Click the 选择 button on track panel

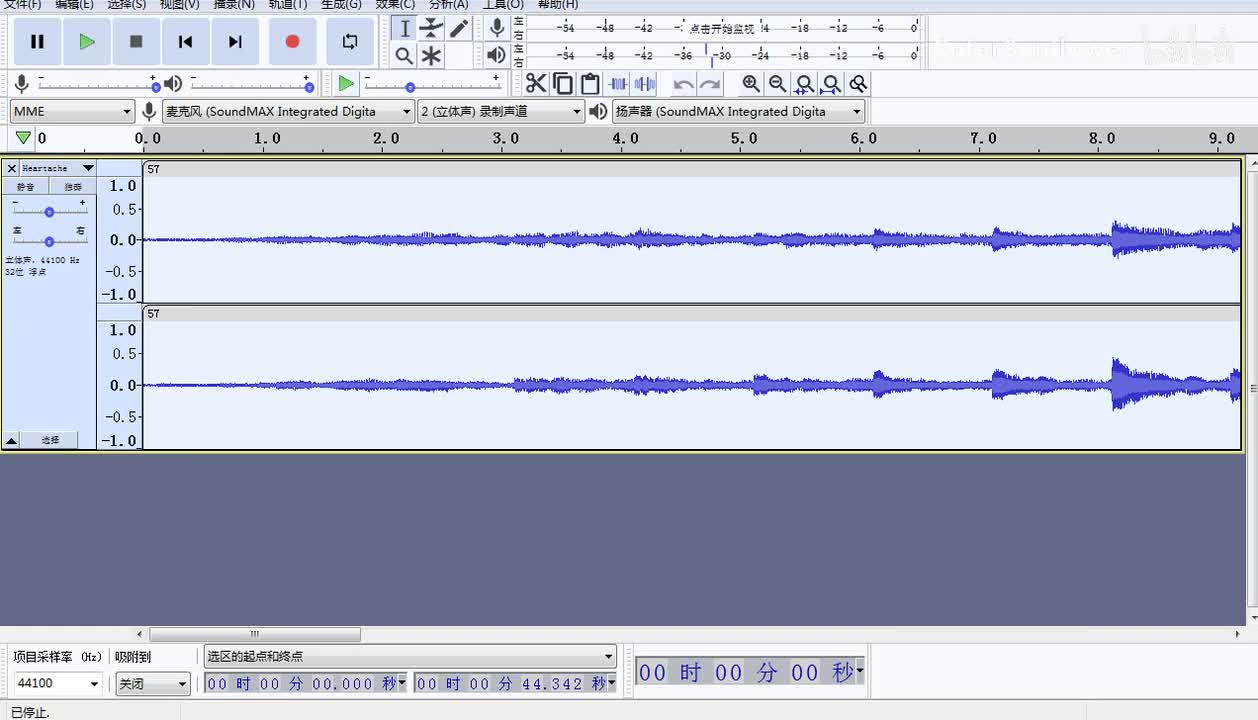tap(50, 440)
